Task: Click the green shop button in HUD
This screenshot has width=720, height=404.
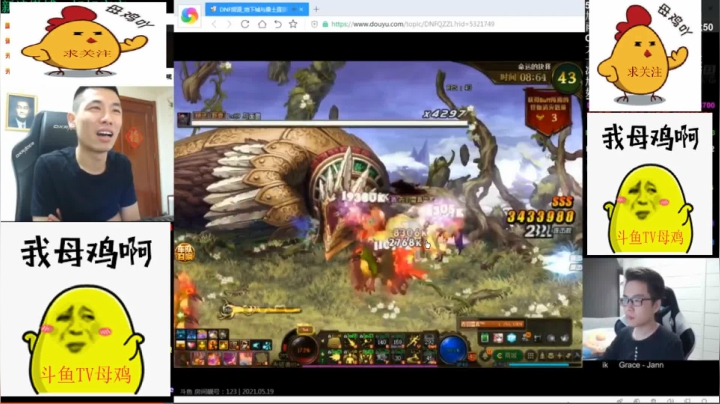Action: point(508,356)
